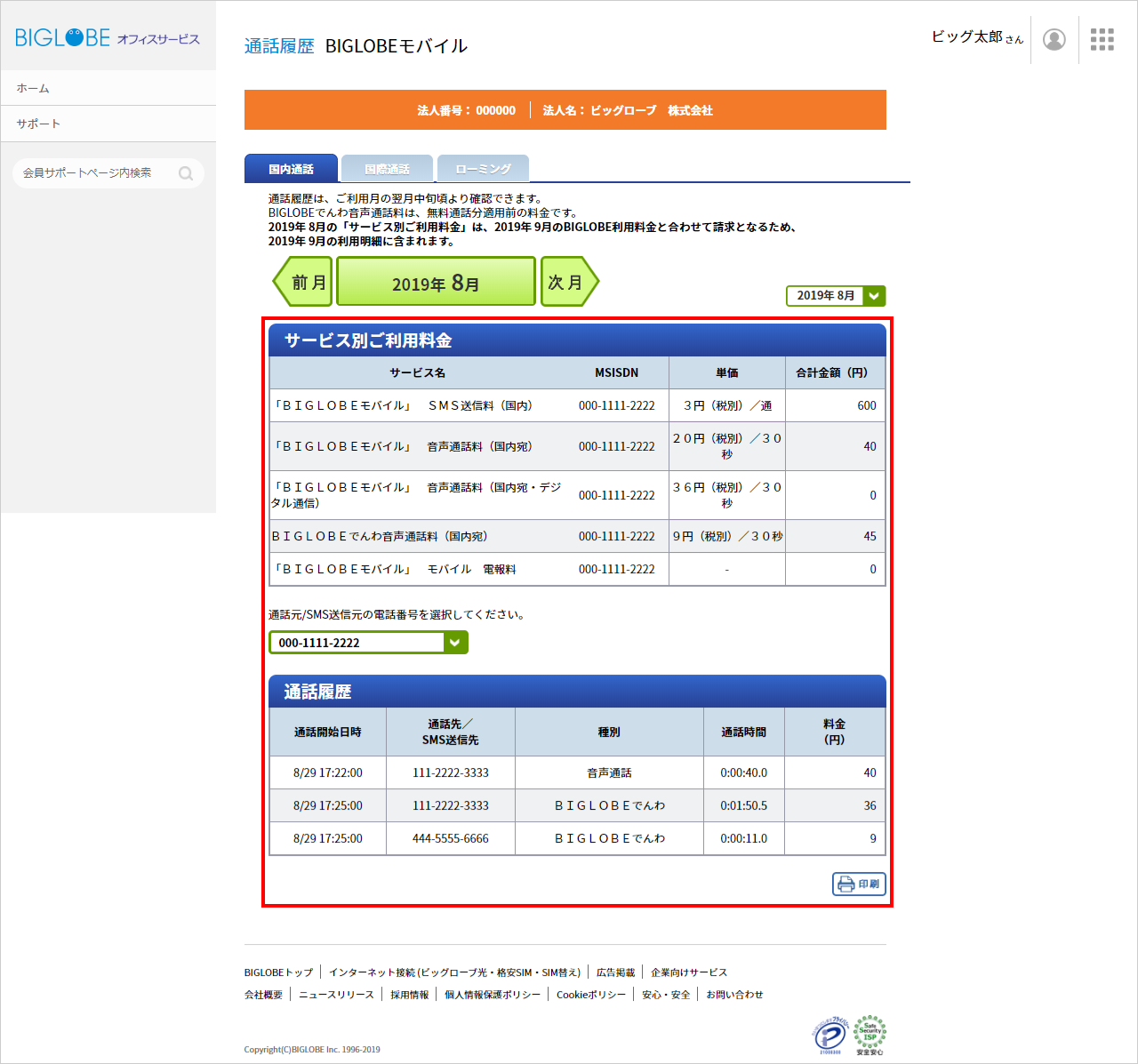Click the BIGLOBE office service logo
Image resolution: width=1138 pixels, height=1064 pixels.
(x=108, y=37)
